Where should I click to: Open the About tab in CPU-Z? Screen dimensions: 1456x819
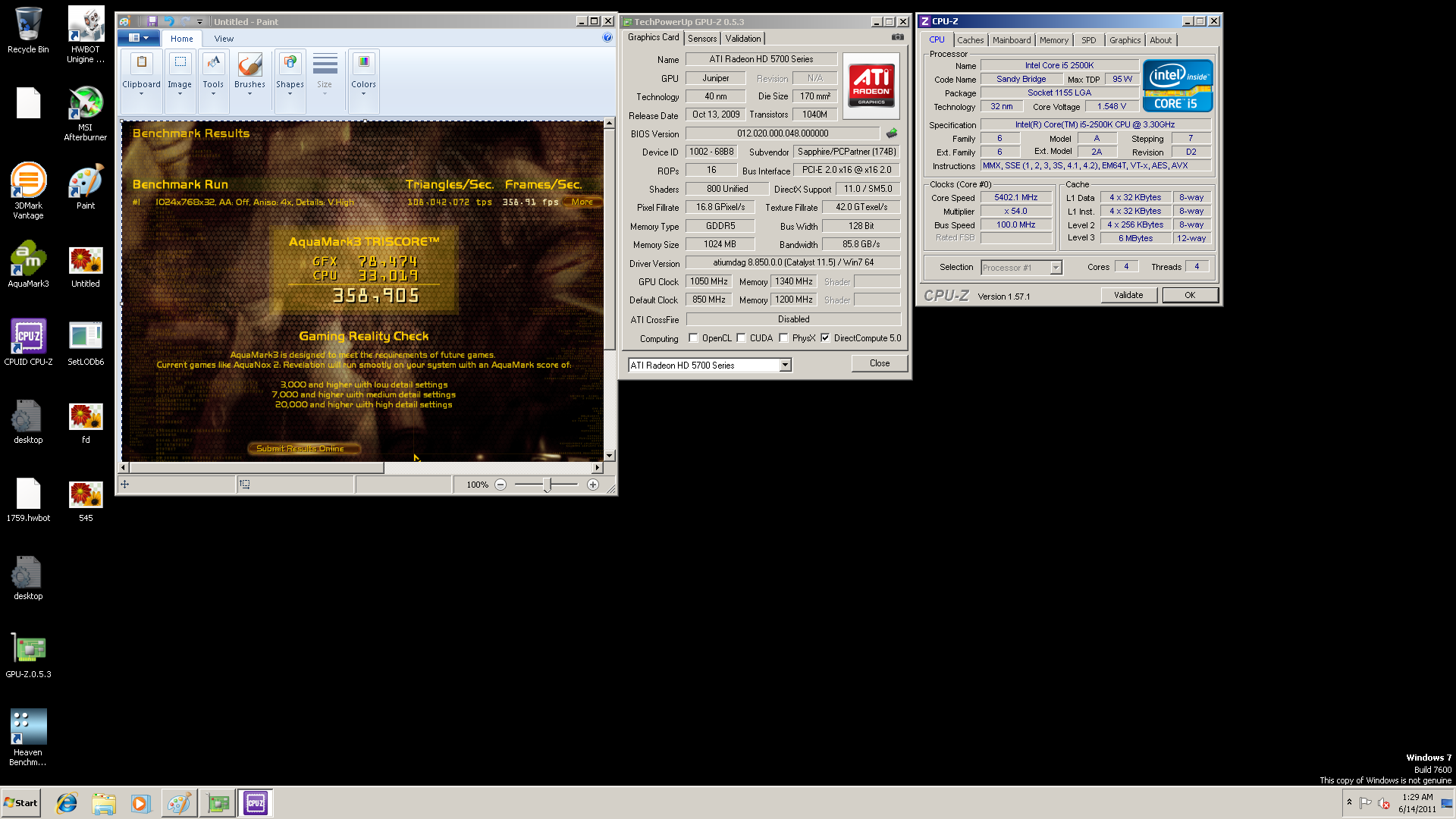[1160, 40]
